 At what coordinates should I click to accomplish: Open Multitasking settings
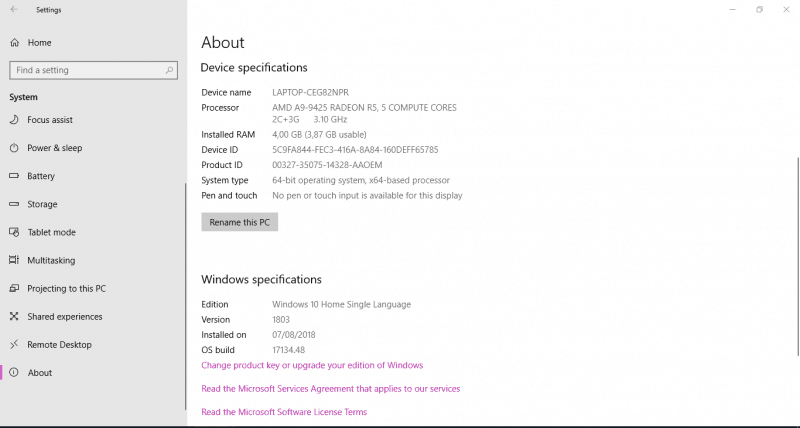click(x=51, y=260)
